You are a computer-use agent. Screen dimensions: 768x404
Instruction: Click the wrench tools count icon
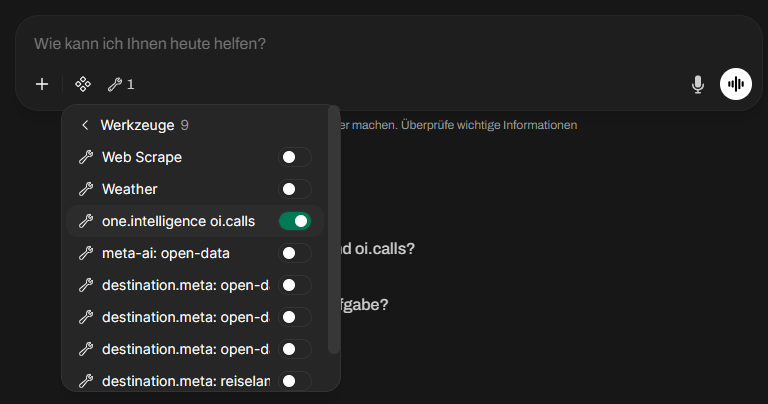pos(120,85)
